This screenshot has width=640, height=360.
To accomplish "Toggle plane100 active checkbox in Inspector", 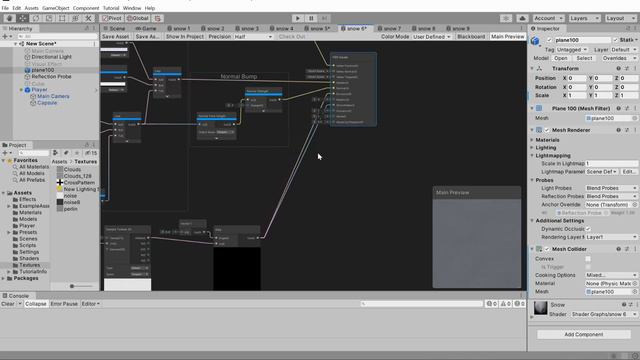I will coord(549,40).
